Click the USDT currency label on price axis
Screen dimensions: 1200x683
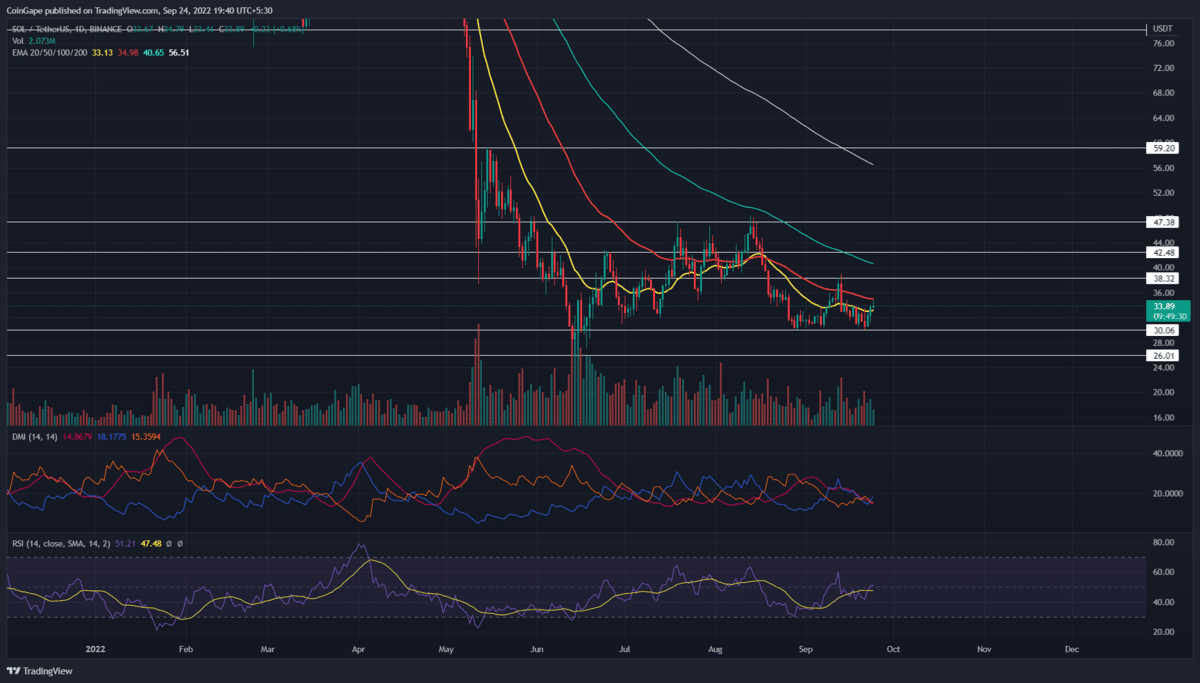click(1163, 30)
